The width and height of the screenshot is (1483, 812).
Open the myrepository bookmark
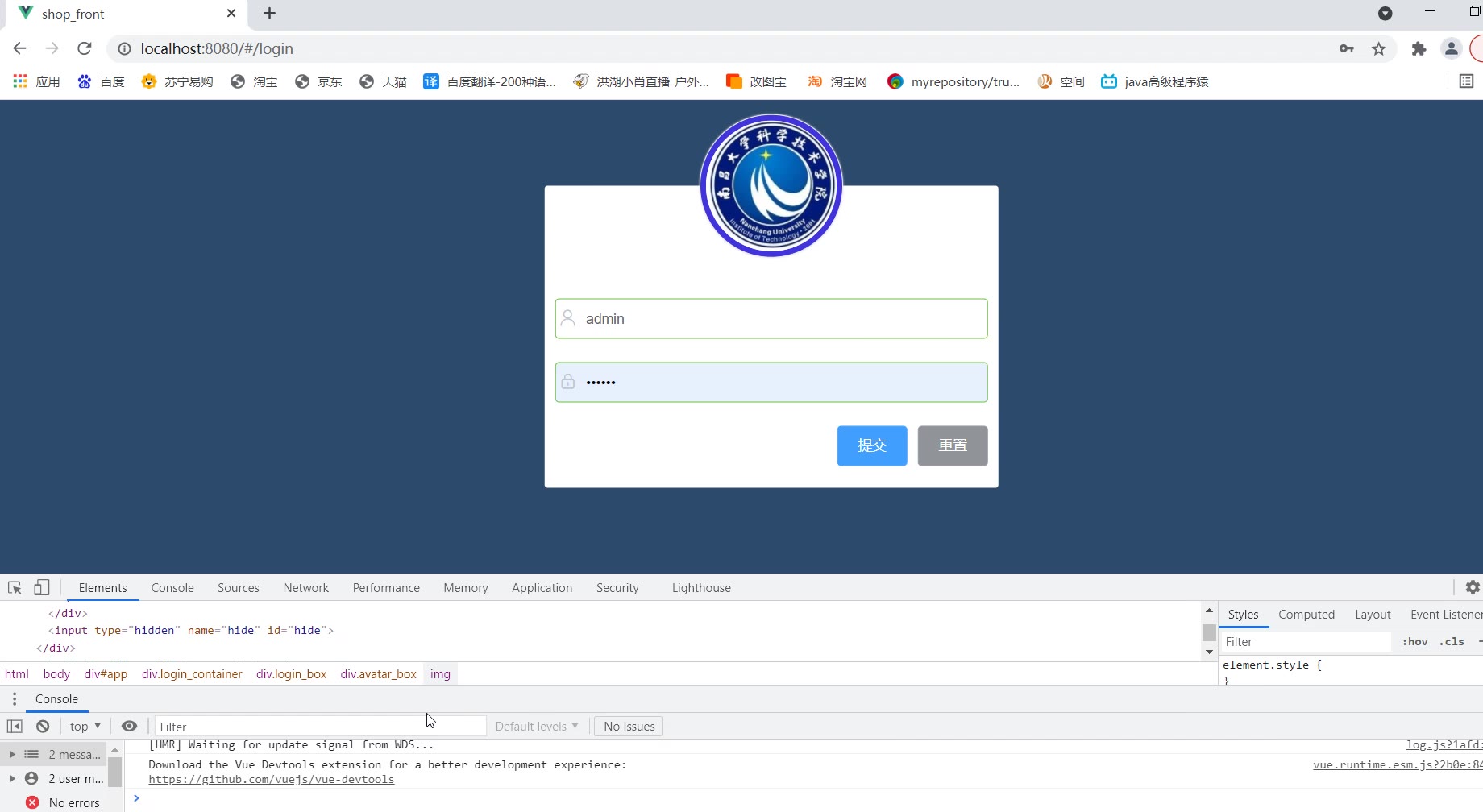coord(953,81)
